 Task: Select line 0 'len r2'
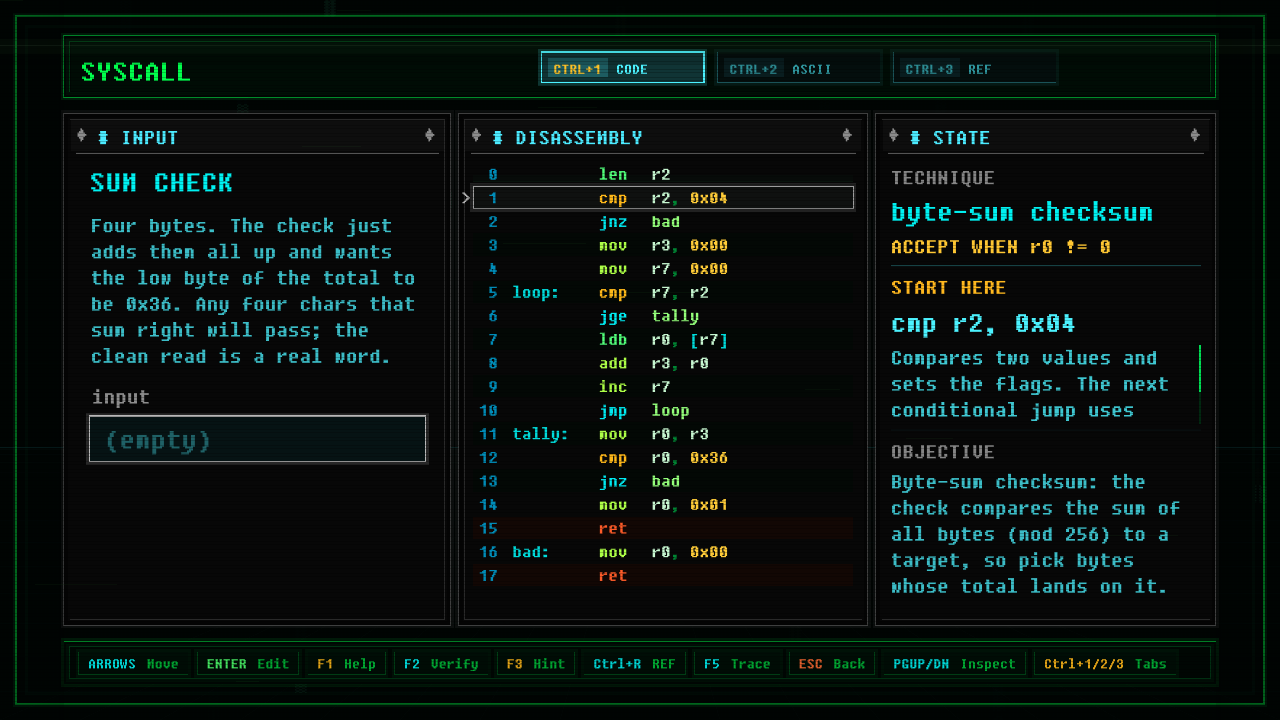(663, 175)
